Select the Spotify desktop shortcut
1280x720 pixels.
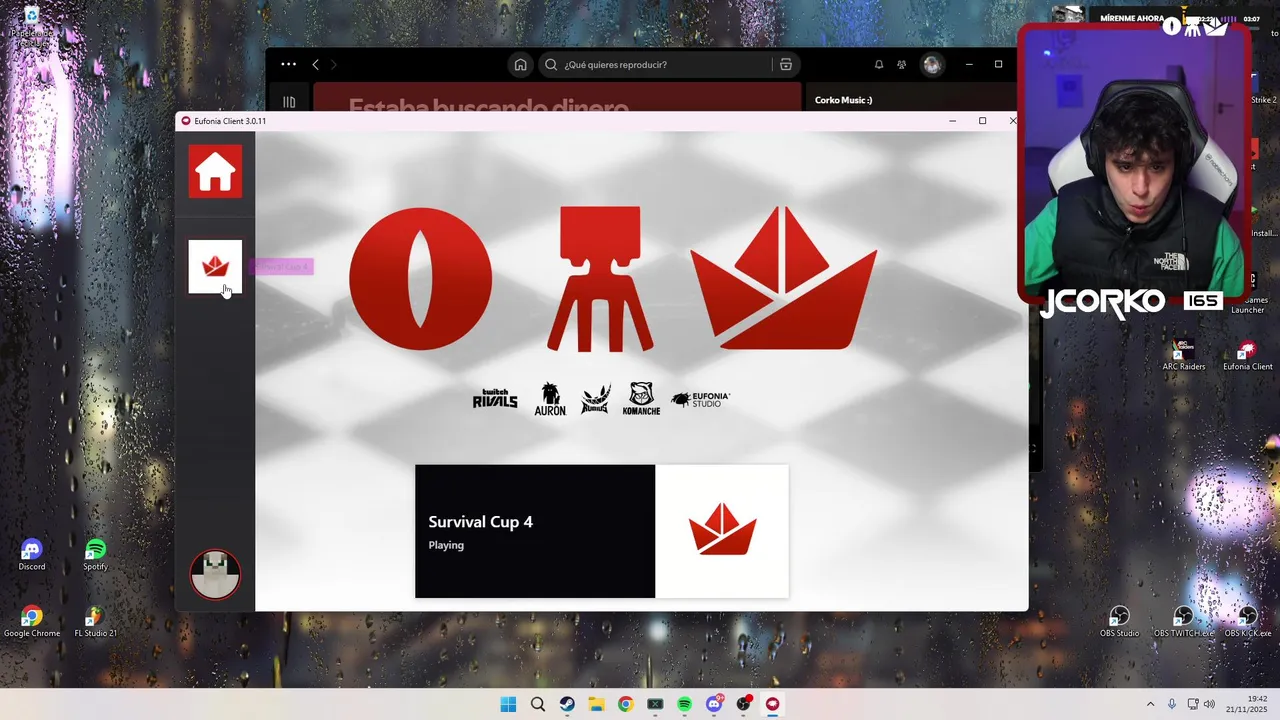tap(95, 555)
